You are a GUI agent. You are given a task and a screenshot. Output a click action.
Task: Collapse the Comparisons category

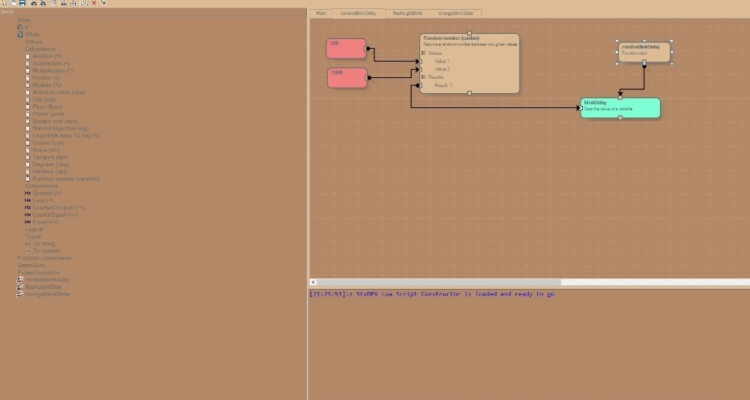point(42,186)
